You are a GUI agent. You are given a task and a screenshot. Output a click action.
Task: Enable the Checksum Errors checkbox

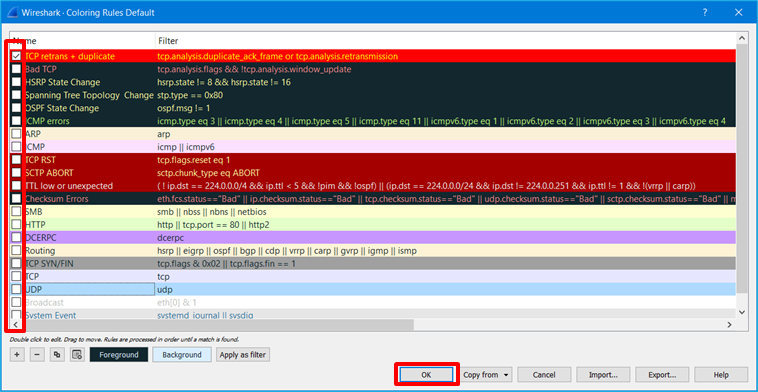click(x=16, y=199)
